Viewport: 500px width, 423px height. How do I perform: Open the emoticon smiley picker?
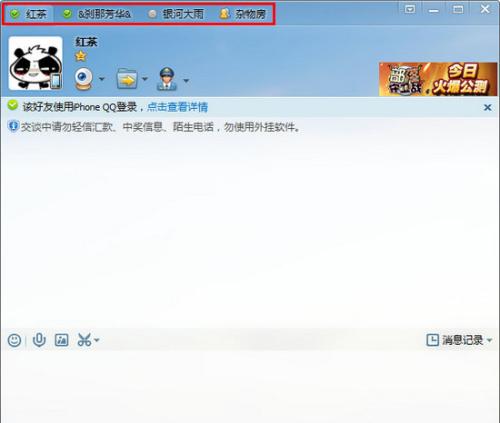14,340
